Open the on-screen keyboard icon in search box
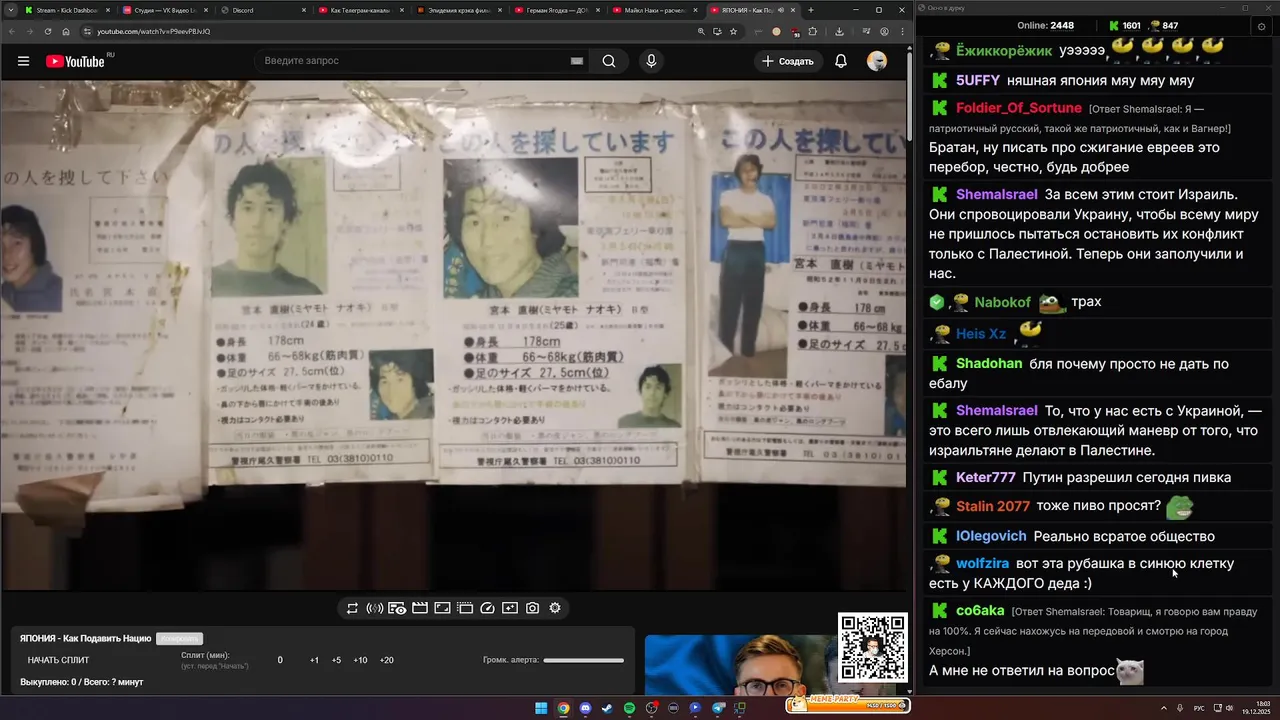 click(577, 61)
